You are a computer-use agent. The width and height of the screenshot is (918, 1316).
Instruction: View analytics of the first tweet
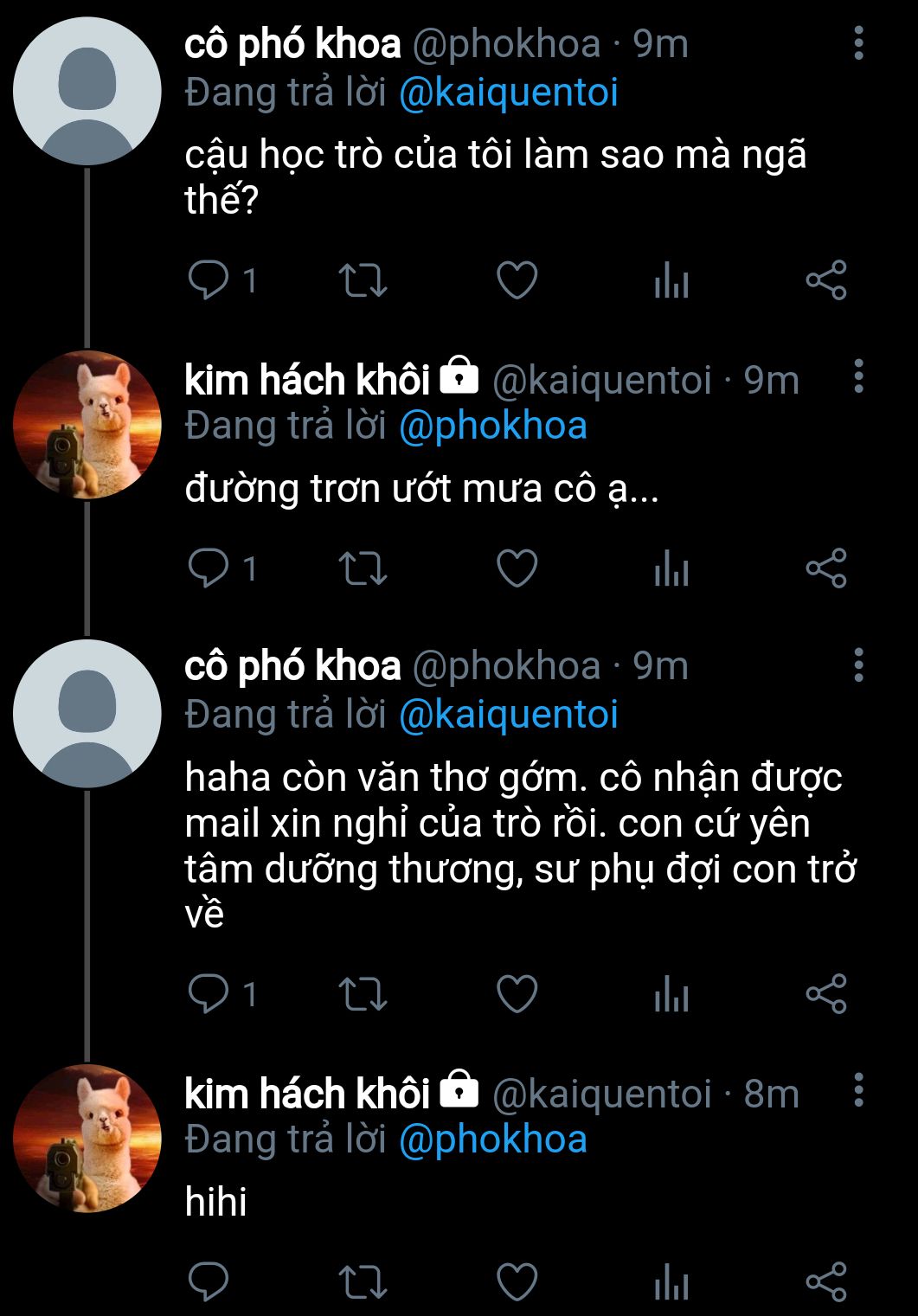coord(671,281)
